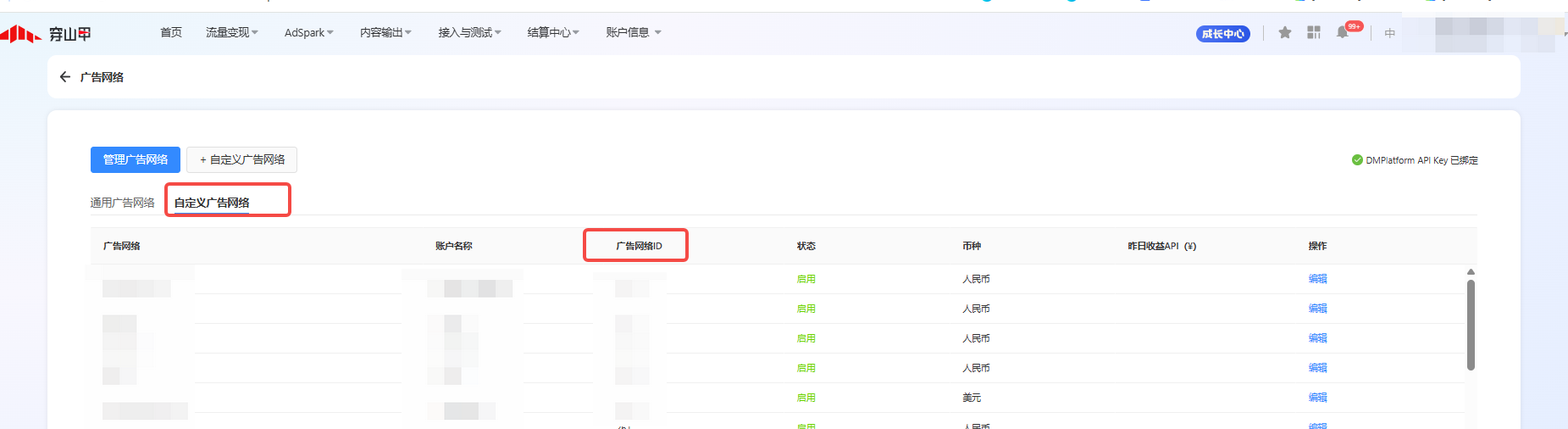Go to 首页 in the top navigation
1568x429 pixels.
pyautogui.click(x=171, y=32)
